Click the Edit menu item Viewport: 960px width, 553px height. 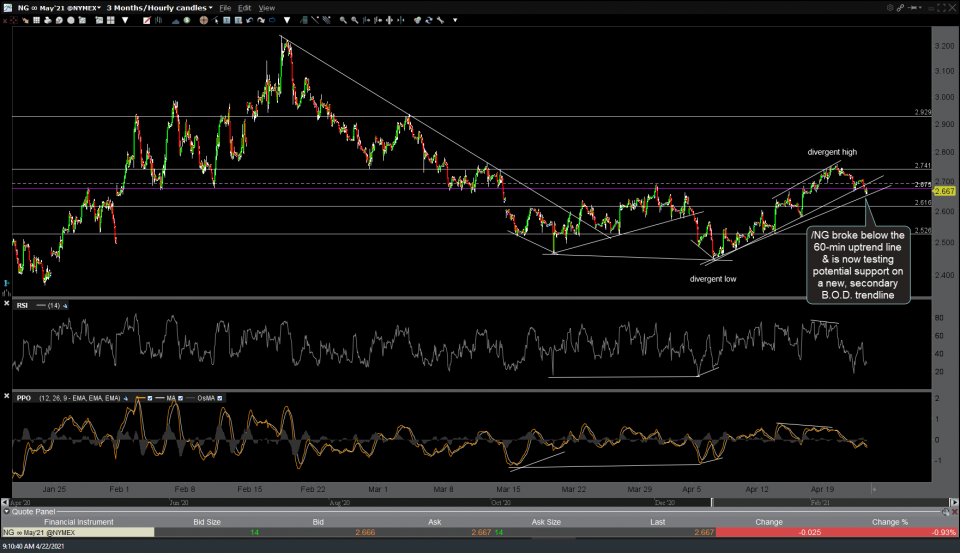[245, 7]
